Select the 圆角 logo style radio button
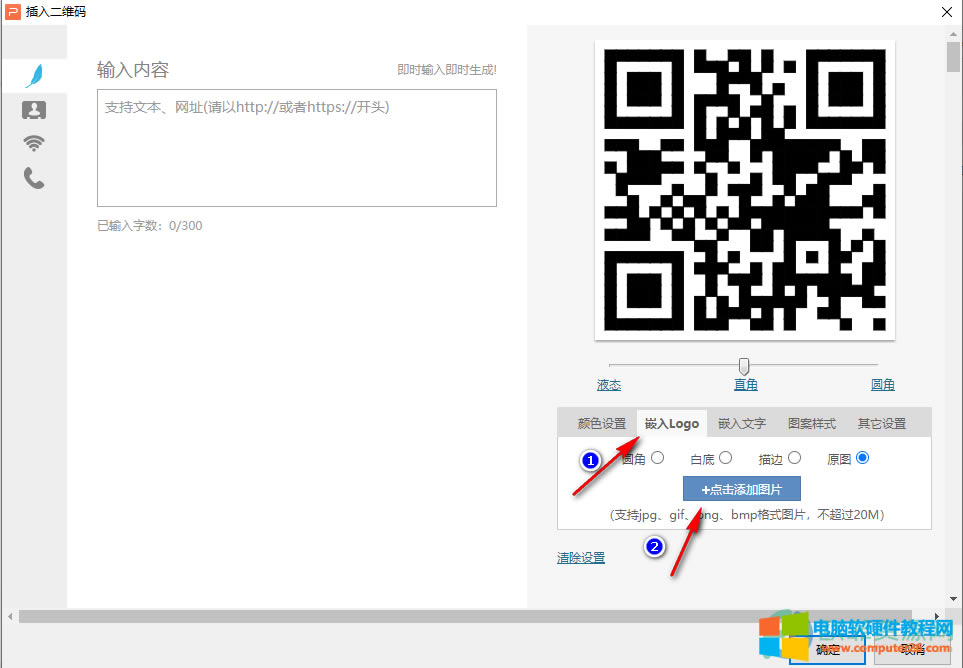Viewport: 963px width, 668px height. [x=657, y=458]
